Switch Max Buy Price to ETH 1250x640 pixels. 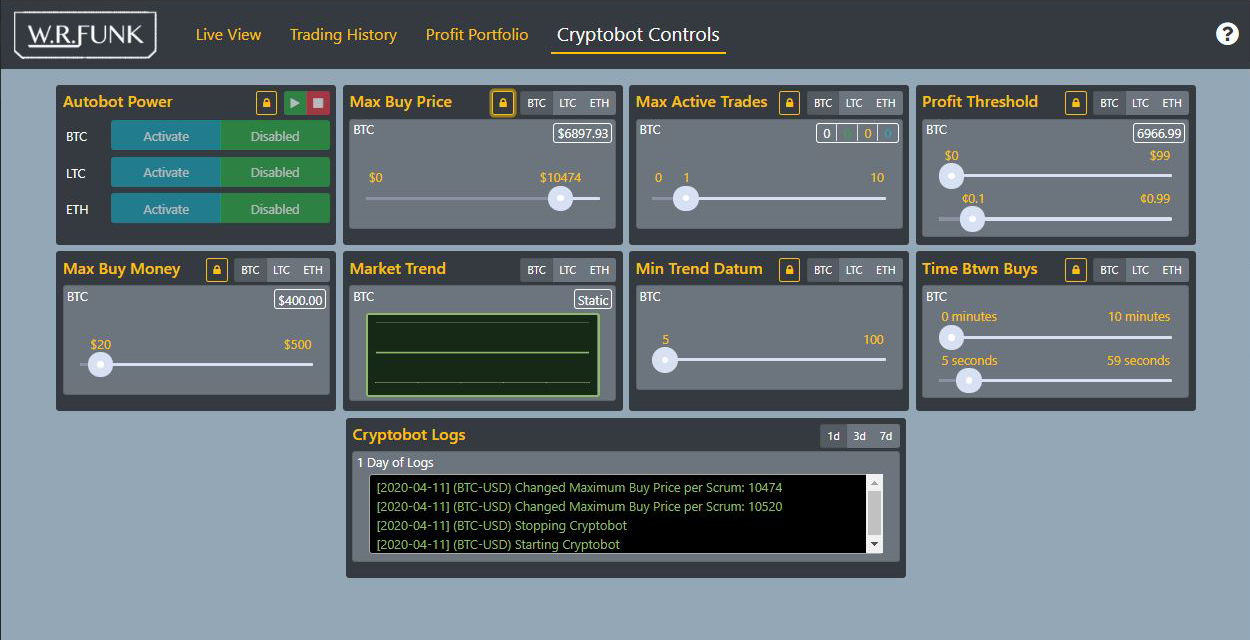[x=599, y=102]
